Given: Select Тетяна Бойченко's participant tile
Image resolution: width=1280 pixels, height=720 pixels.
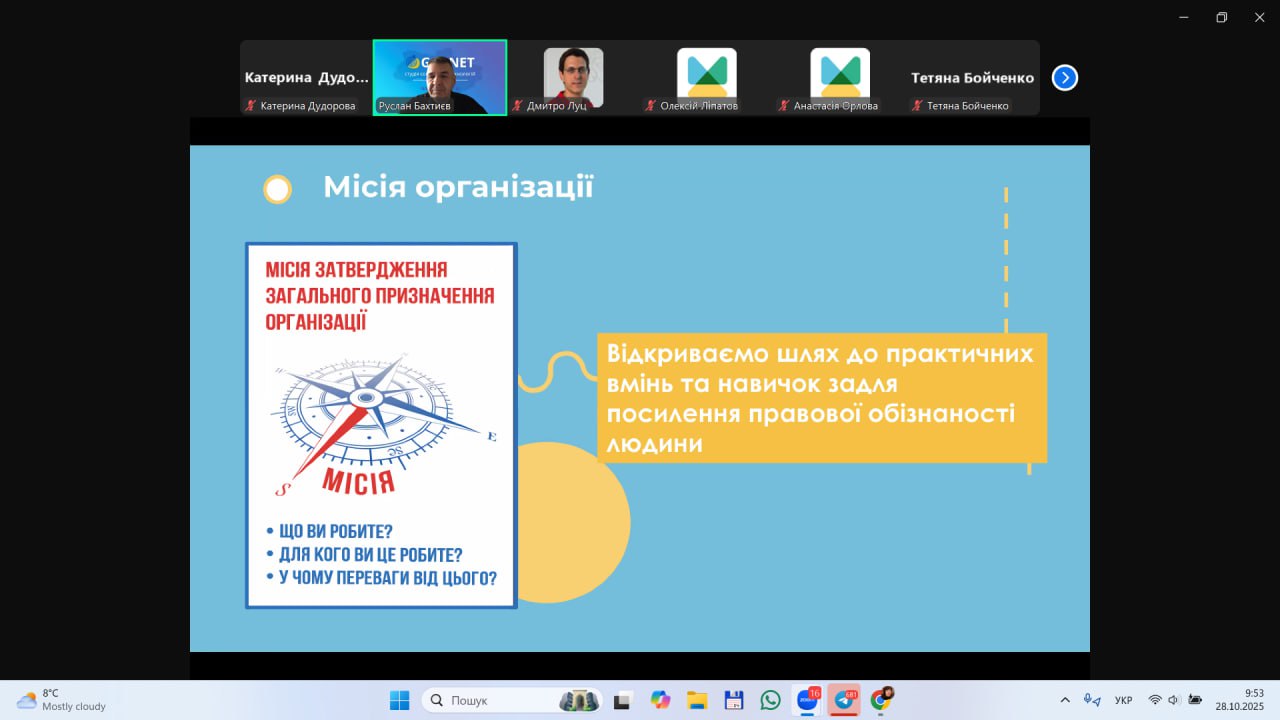Looking at the screenshot, I should coord(972,78).
